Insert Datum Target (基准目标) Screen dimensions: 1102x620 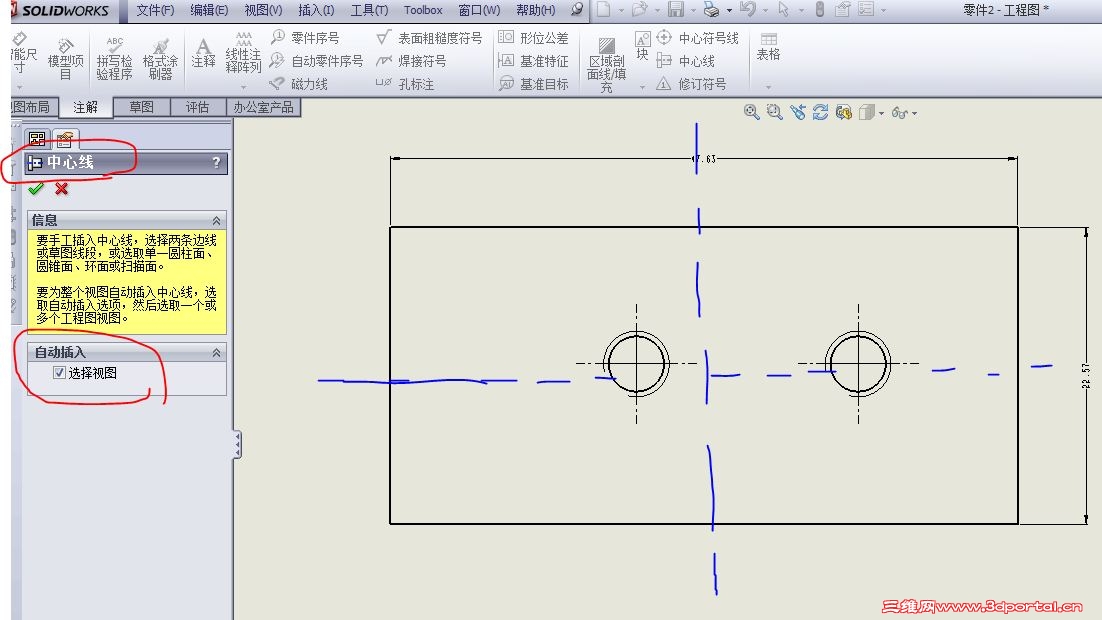point(533,84)
